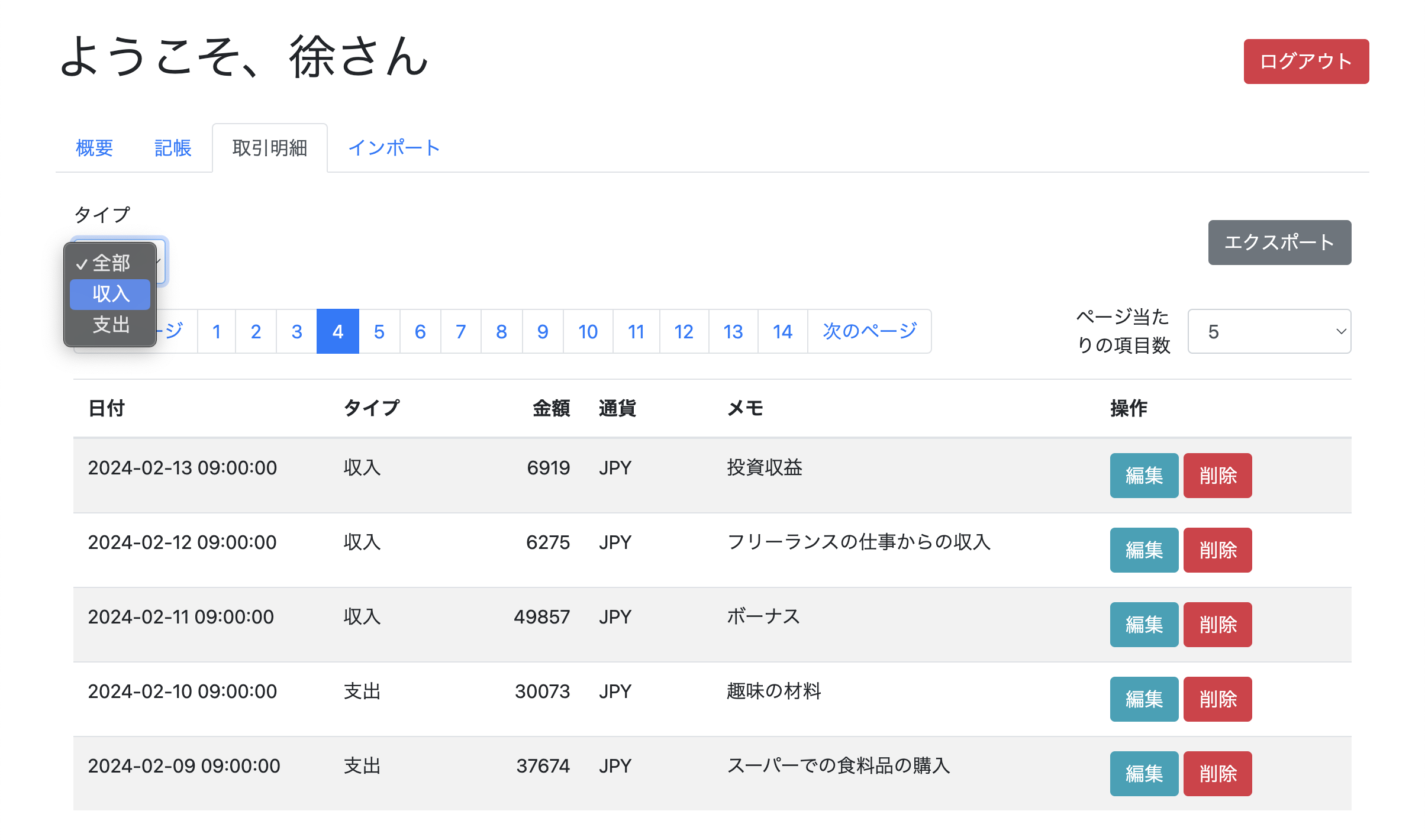1425x840 pixels.
Task: Delete the スーパーでの食料品の購入 entry
Action: pyautogui.click(x=1217, y=774)
